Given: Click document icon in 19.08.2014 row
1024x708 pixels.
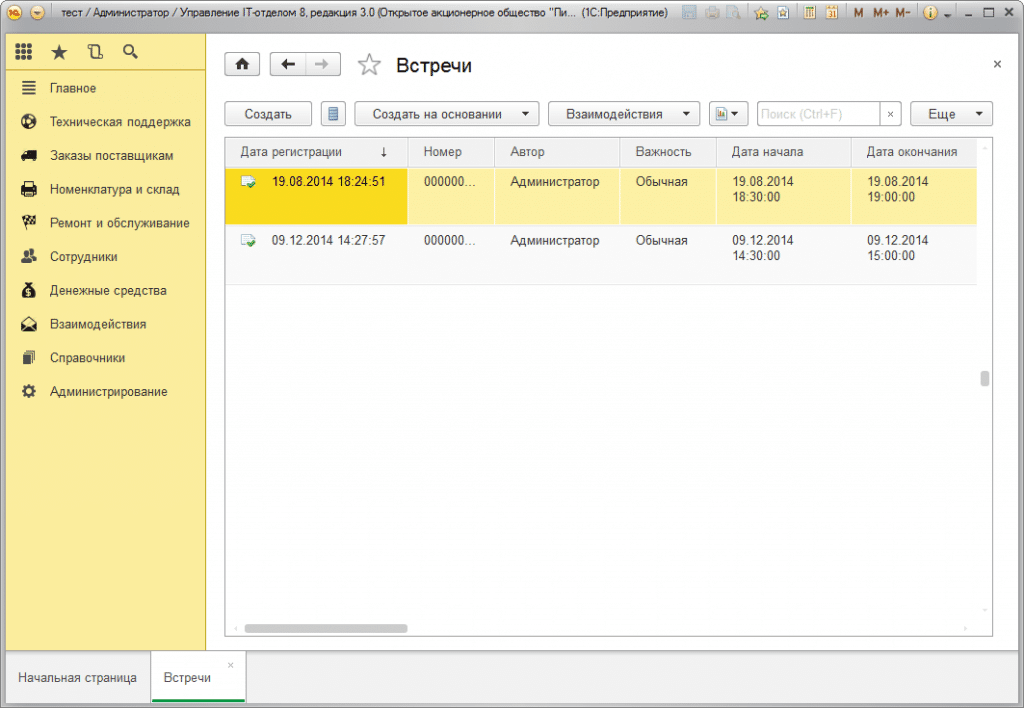Looking at the screenshot, I should point(248,182).
